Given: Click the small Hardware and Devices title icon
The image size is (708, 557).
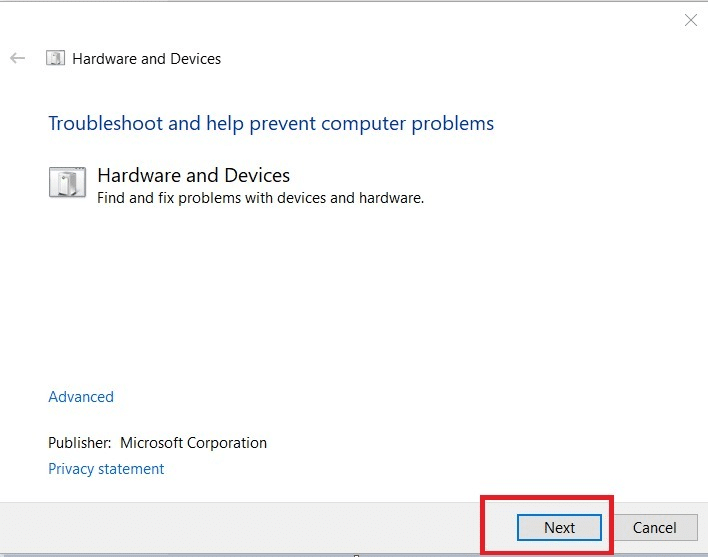Looking at the screenshot, I should [56, 58].
